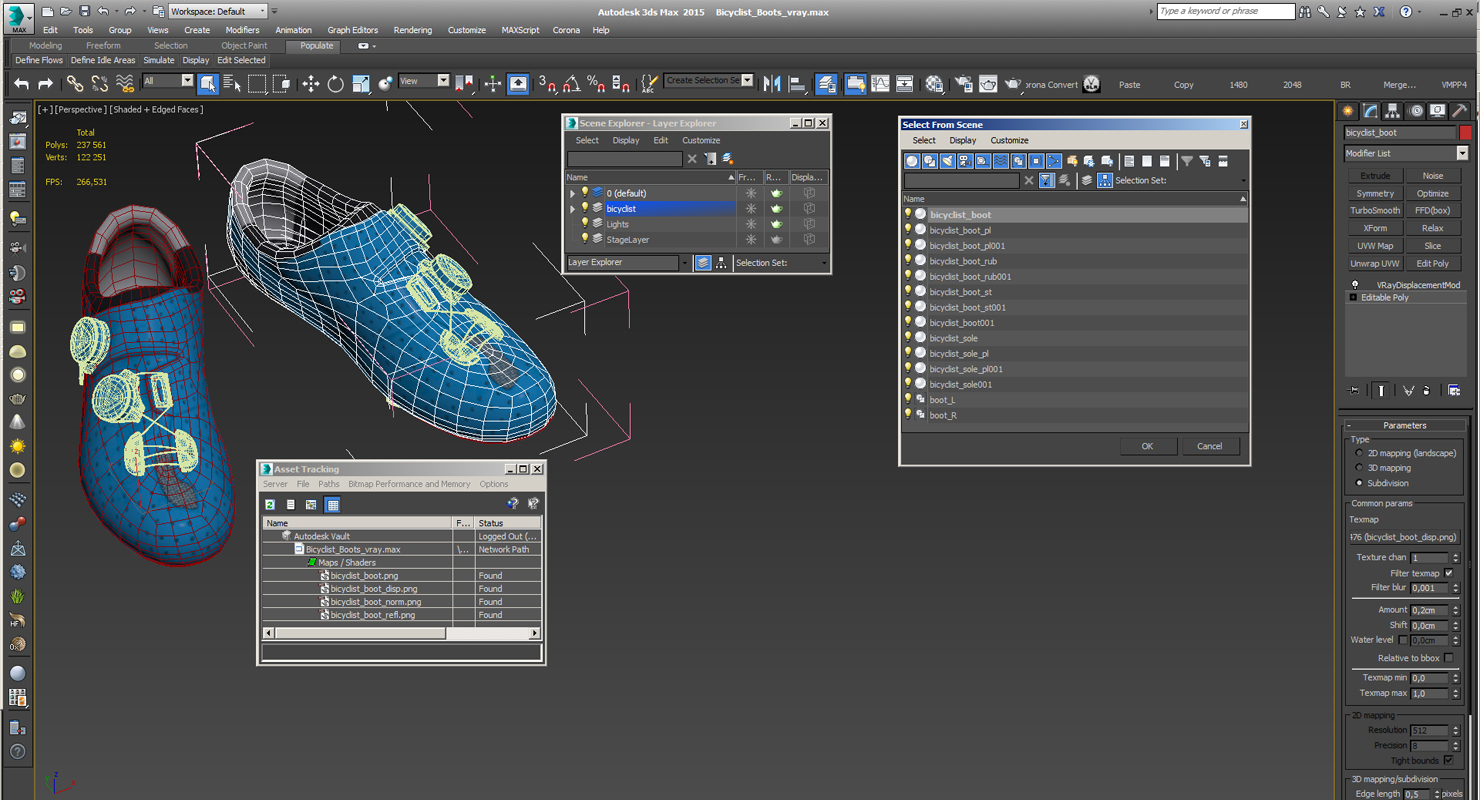
Task: Click the red object color swatch
Action: click(x=1465, y=133)
